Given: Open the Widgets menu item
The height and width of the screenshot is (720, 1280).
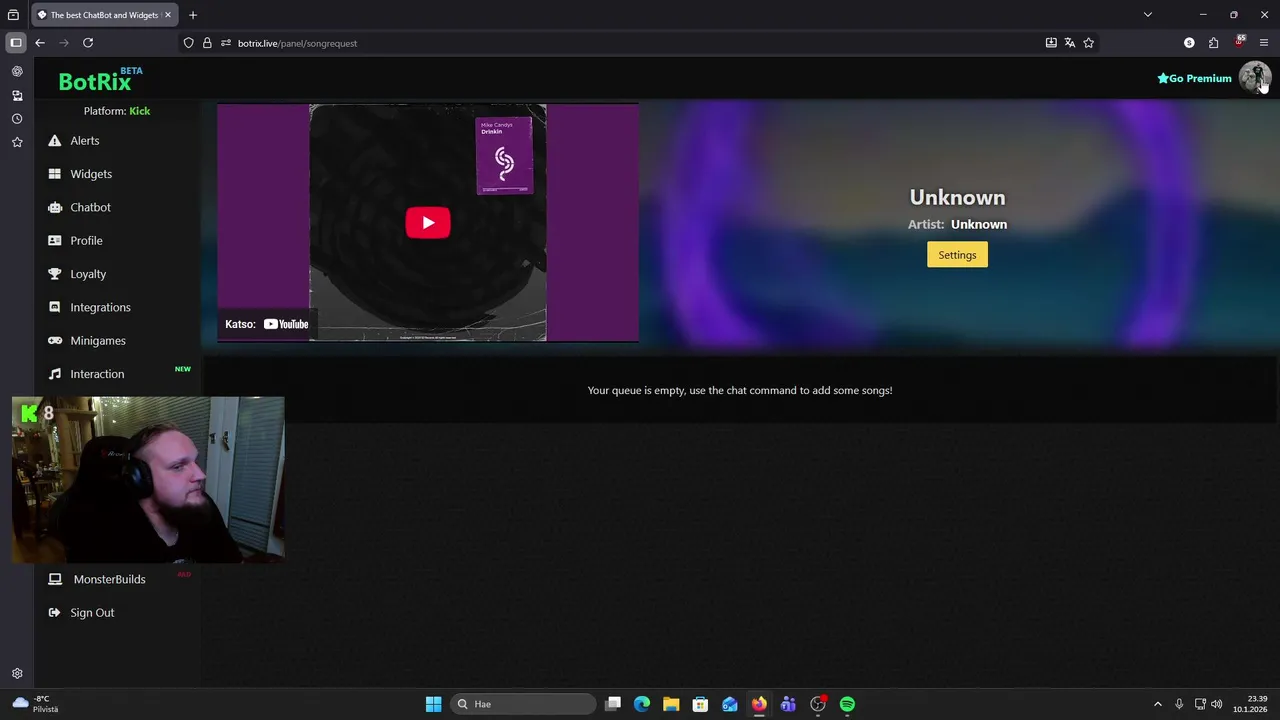Looking at the screenshot, I should tap(91, 174).
